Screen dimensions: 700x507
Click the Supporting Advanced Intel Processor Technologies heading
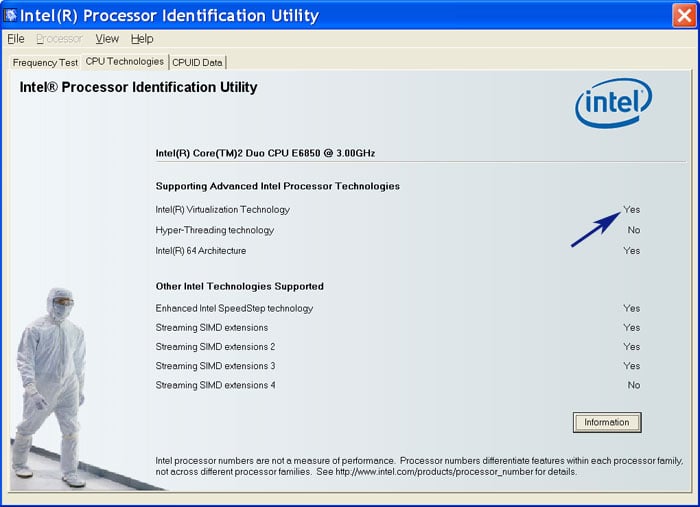tap(278, 186)
